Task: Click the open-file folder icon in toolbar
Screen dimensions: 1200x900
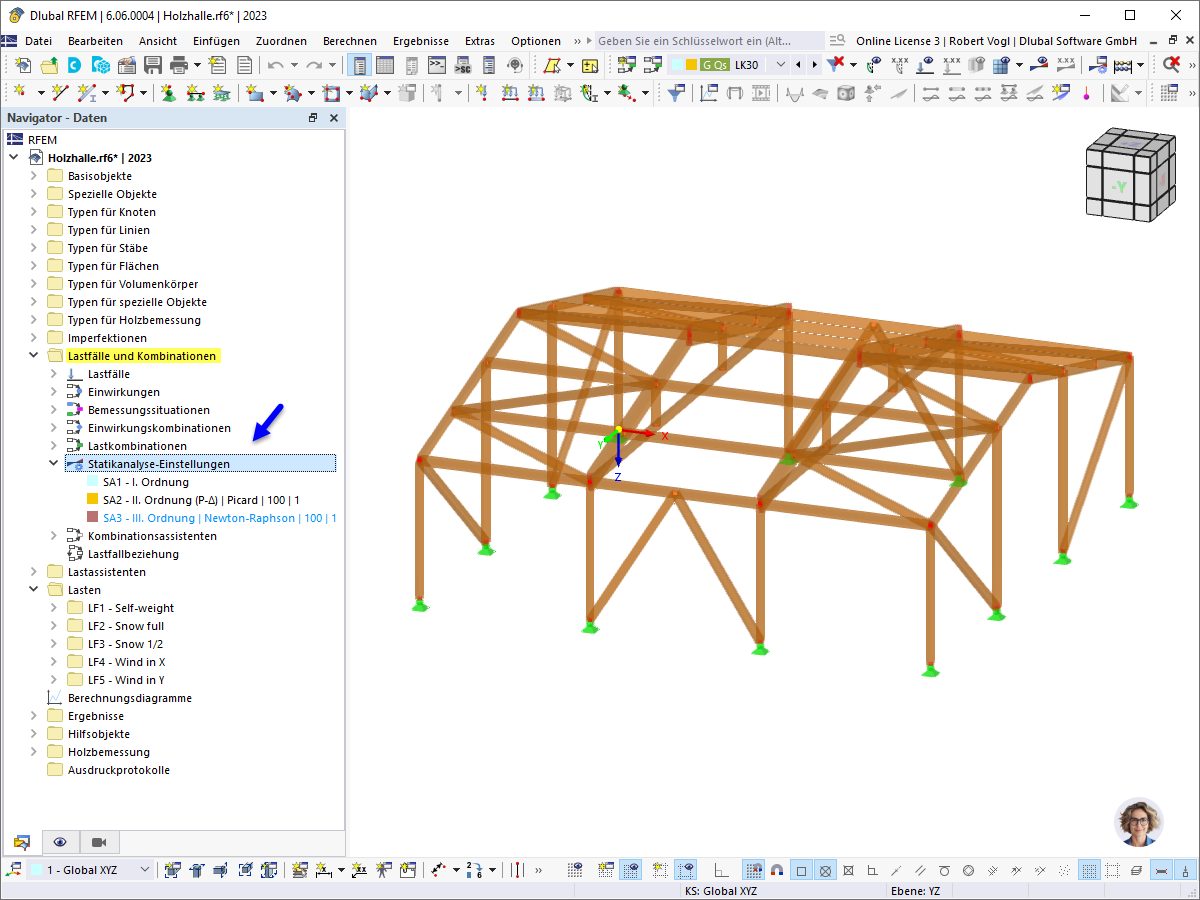Action: click(x=48, y=65)
